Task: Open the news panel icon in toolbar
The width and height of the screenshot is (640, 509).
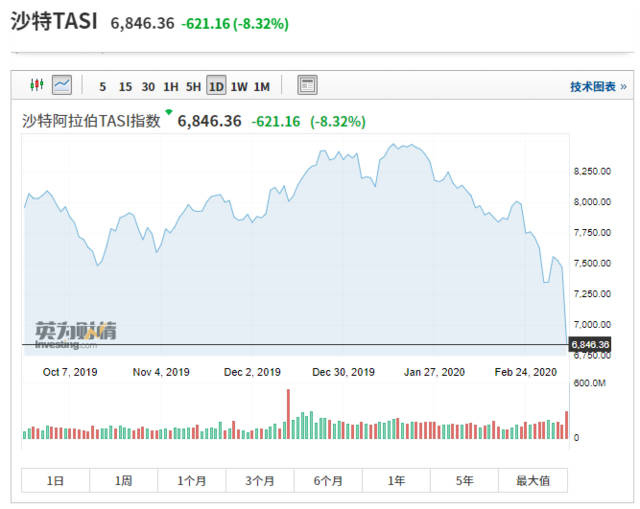Action: pyautogui.click(x=307, y=86)
